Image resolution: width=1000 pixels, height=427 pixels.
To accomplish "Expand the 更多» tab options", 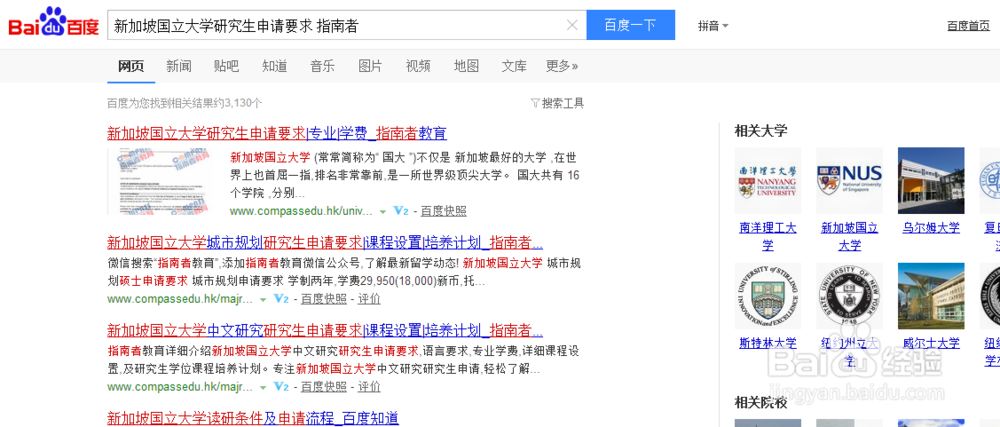I will (x=562, y=66).
